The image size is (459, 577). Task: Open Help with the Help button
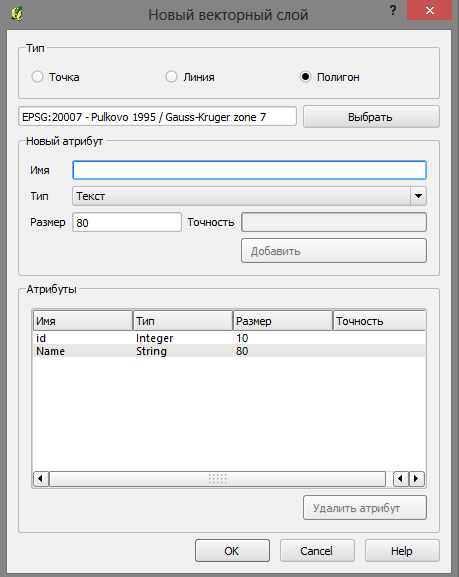[402, 551]
